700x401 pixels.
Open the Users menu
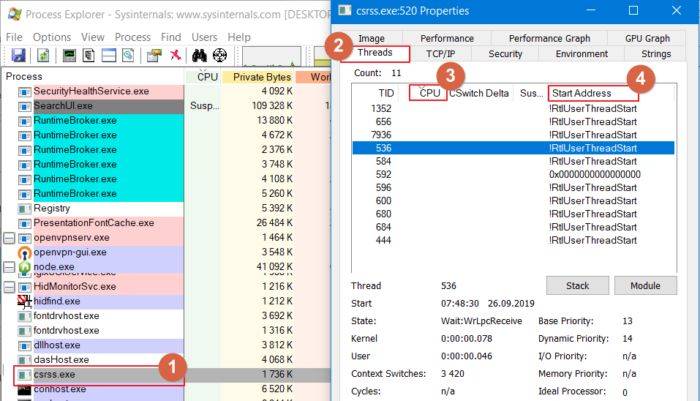[204, 37]
